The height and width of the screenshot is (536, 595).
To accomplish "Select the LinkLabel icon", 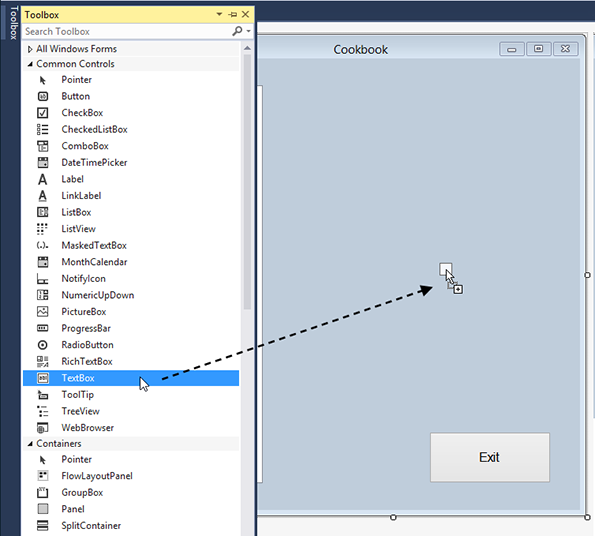I will click(x=42, y=196).
